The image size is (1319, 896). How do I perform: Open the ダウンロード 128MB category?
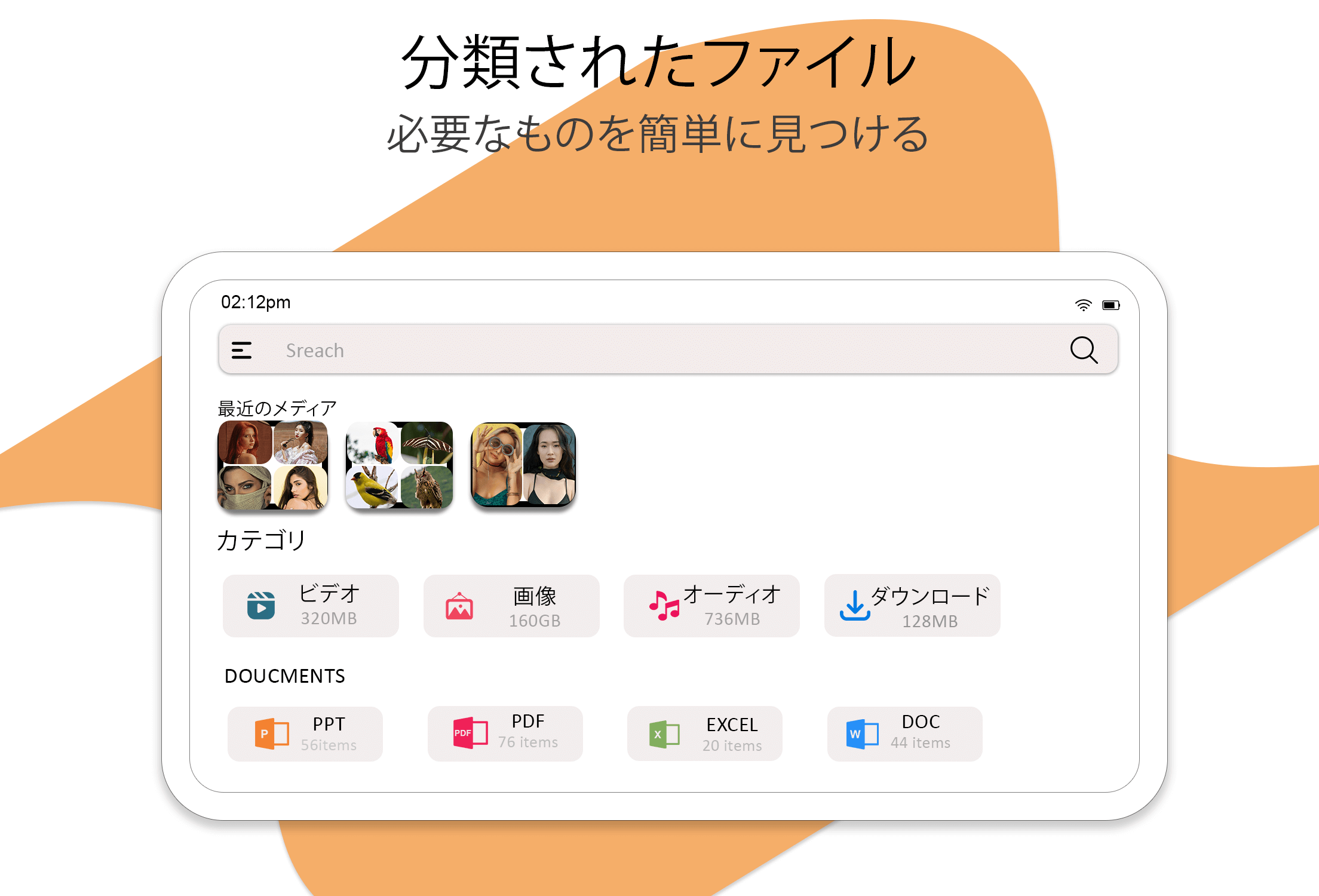click(x=912, y=606)
